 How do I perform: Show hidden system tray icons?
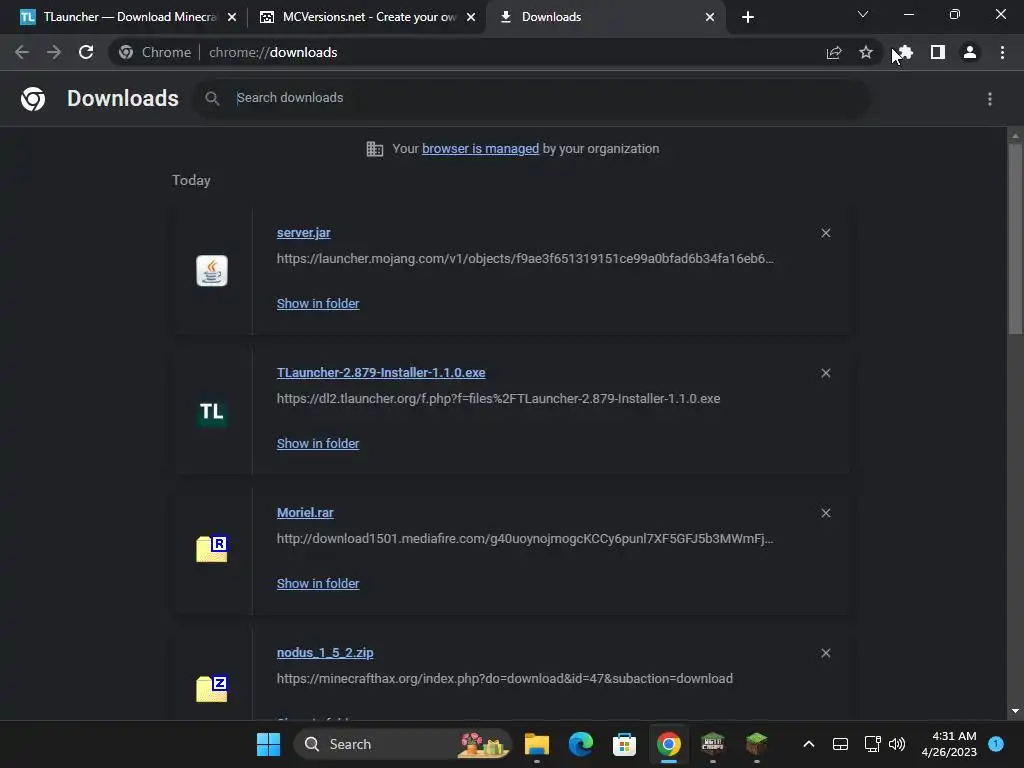click(808, 744)
